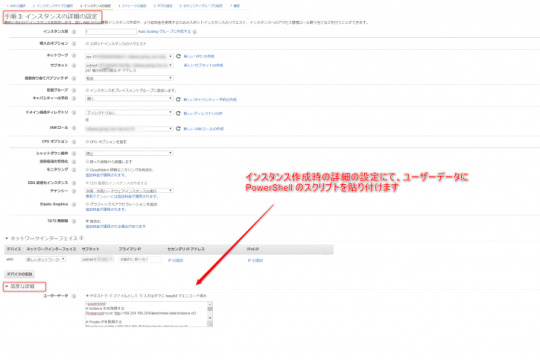
Task: Check the base64 エンコード済み option
Action: [141, 296]
